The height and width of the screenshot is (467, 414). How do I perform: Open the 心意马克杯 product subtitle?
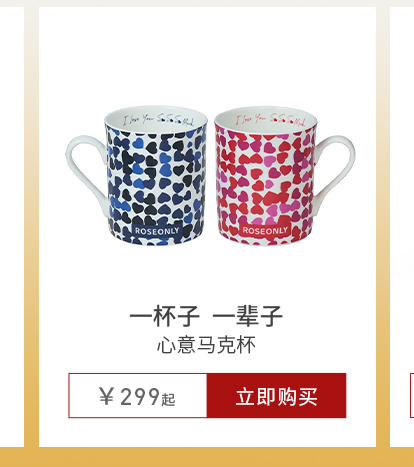tap(206, 345)
